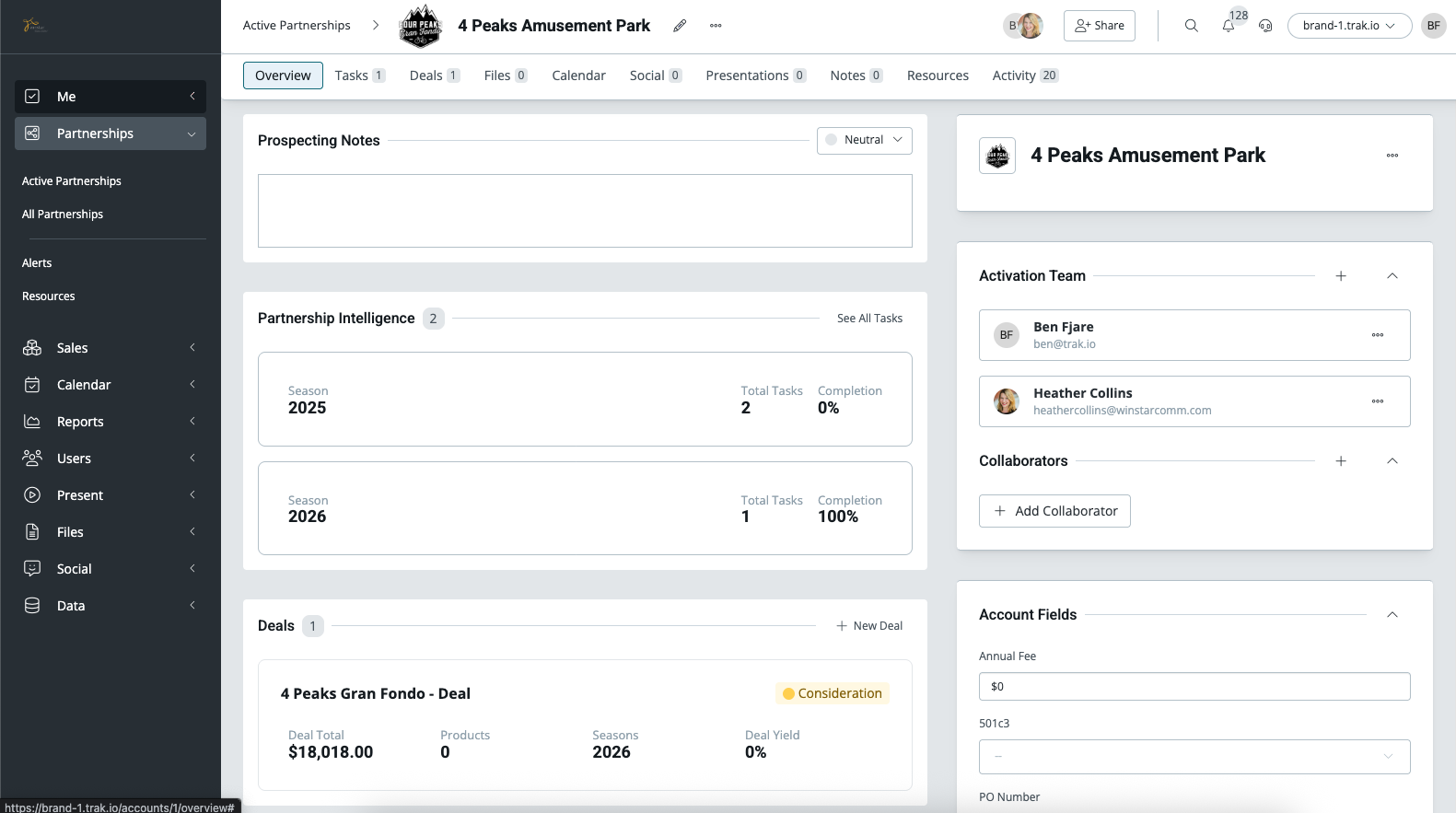
Task: Open the search magnifier icon
Action: [1191, 26]
